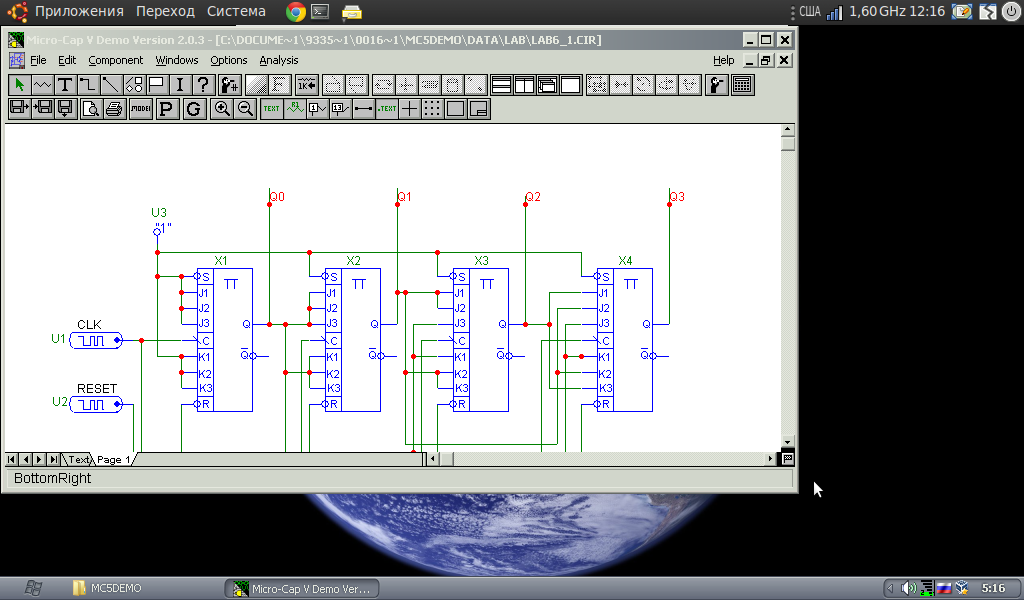Activate the Info mode I tool
This screenshot has width=1024, height=600.
coord(180,85)
